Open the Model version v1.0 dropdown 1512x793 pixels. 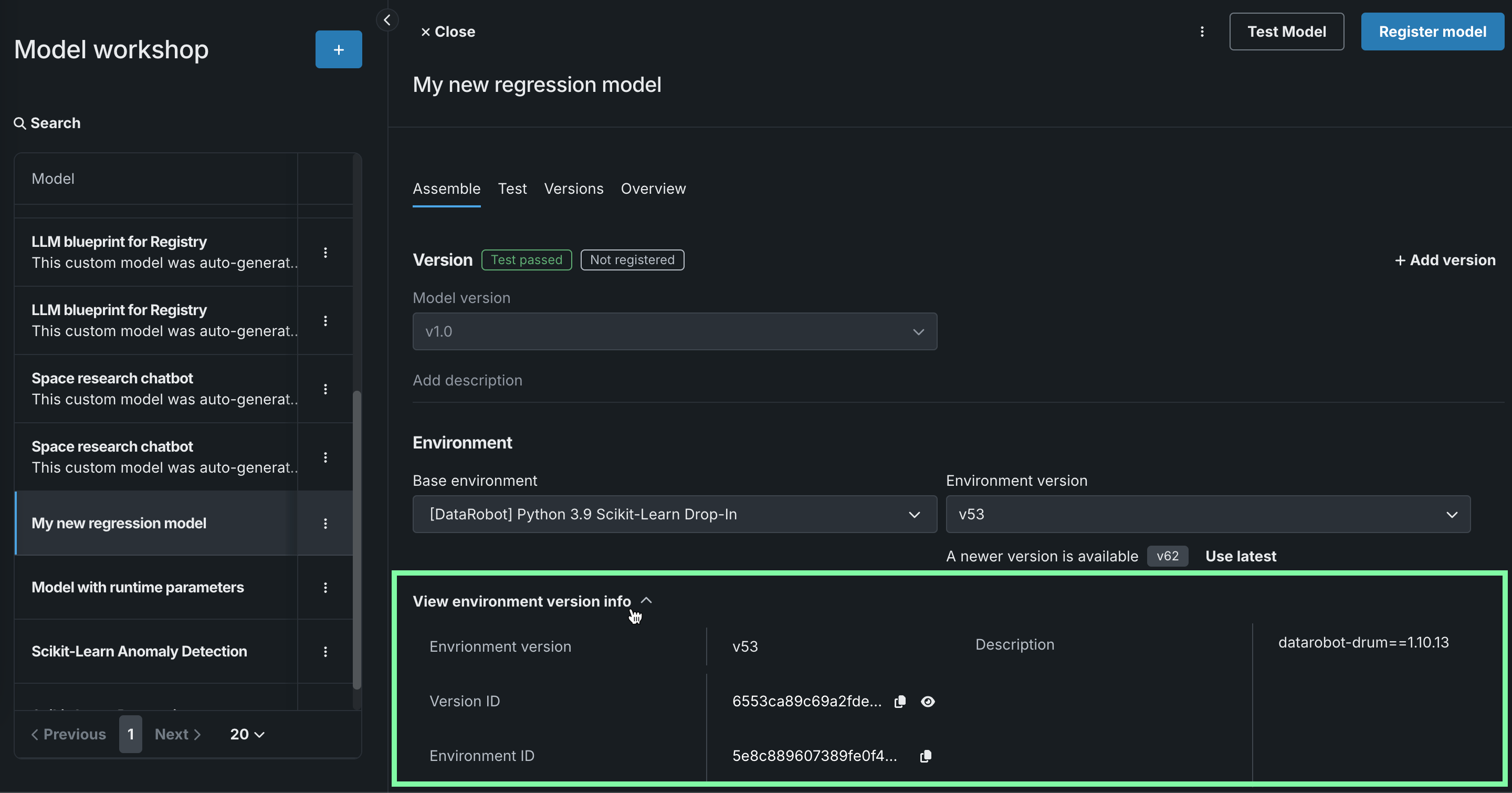coord(675,331)
